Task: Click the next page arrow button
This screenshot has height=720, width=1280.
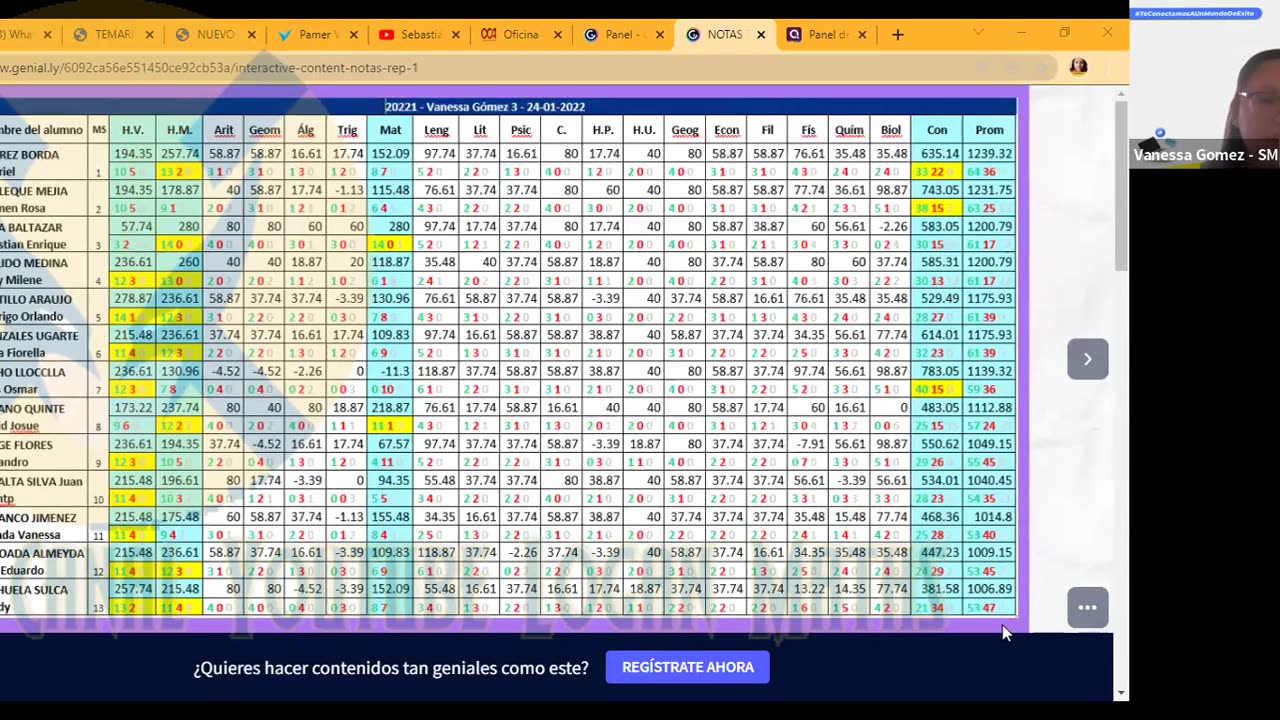Action: 1087,359
